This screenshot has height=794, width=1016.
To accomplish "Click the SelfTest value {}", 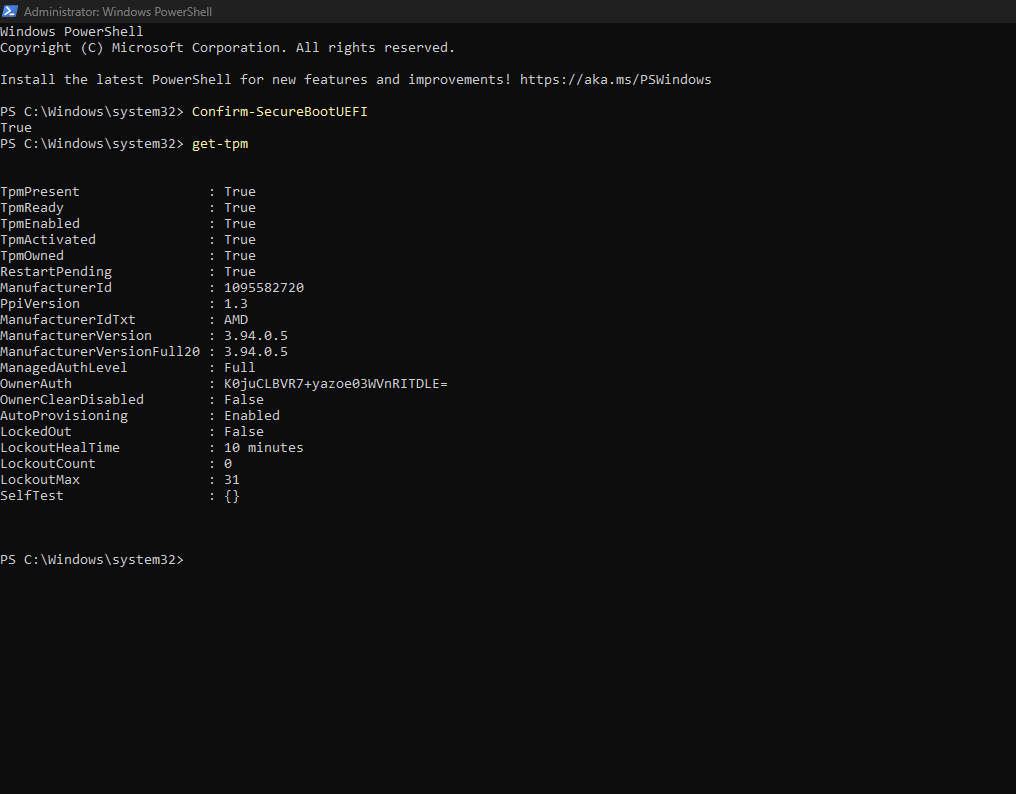I will pos(232,496).
